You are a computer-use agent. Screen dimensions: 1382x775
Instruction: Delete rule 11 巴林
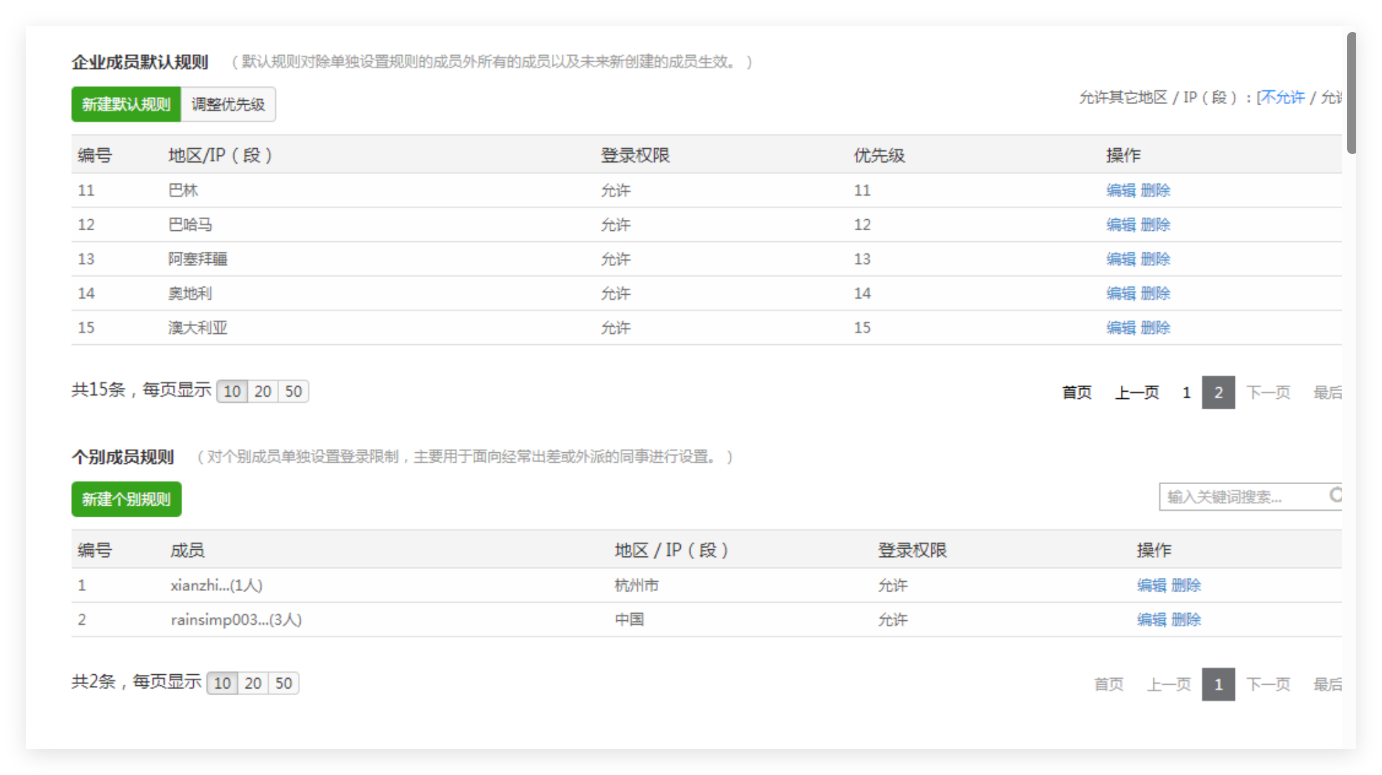(x=1156, y=190)
